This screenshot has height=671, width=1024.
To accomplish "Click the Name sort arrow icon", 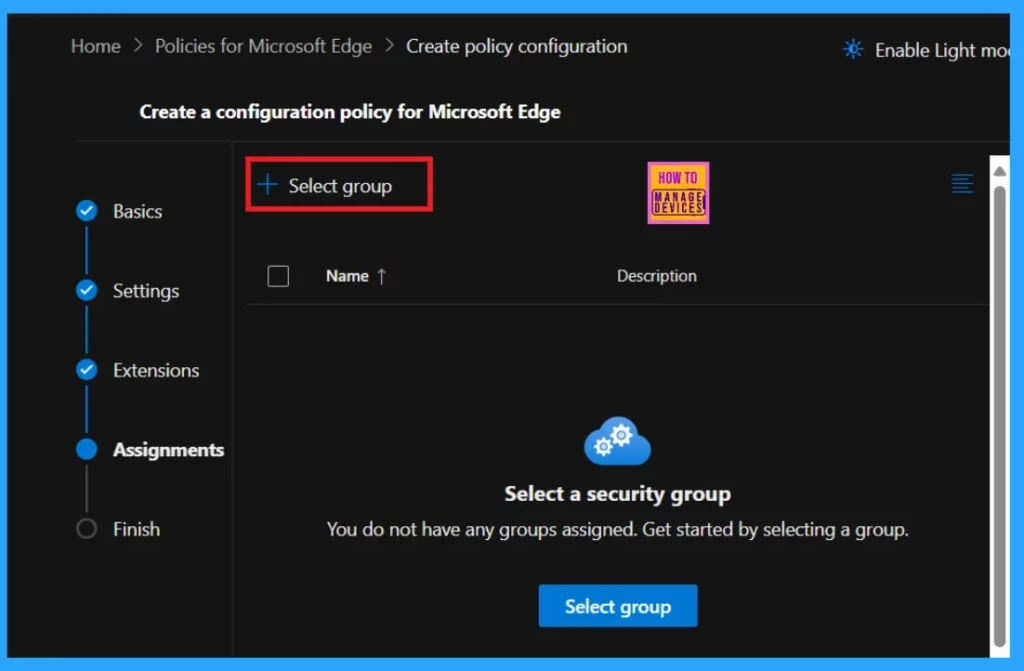I will [381, 276].
